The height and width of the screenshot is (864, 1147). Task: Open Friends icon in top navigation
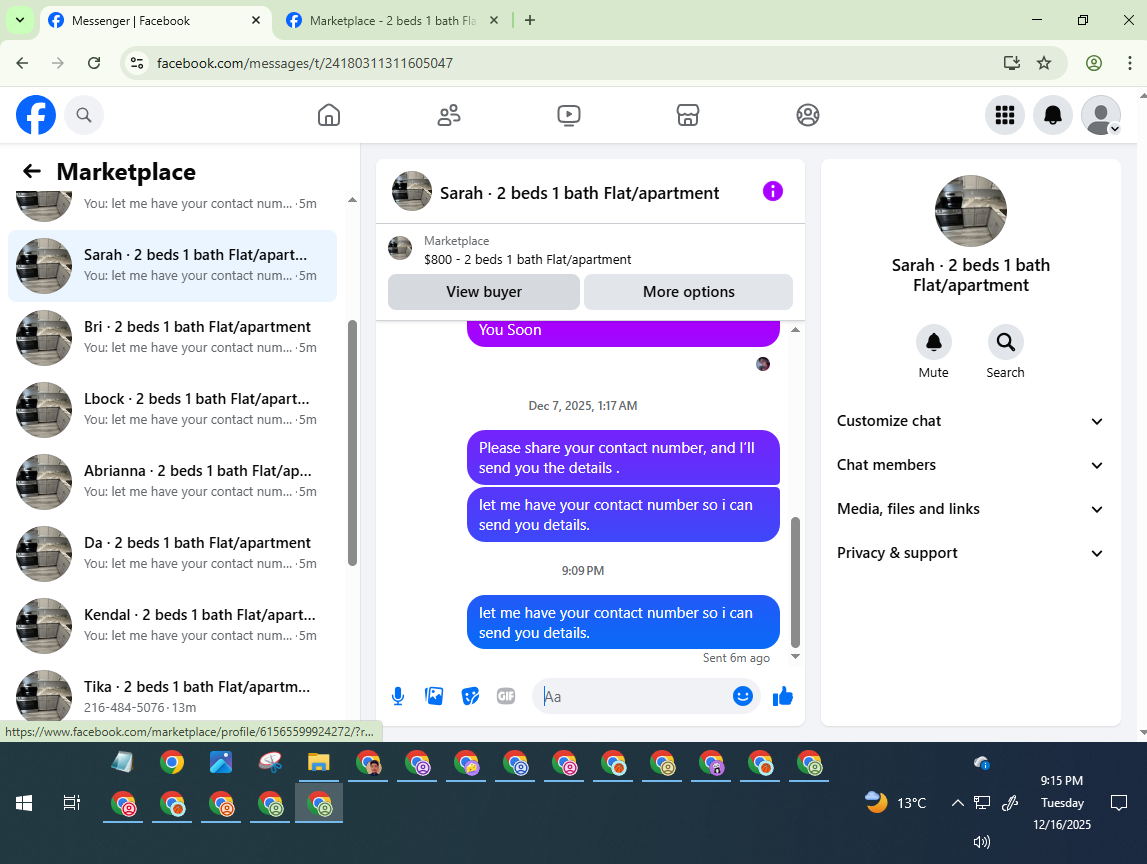coord(448,115)
